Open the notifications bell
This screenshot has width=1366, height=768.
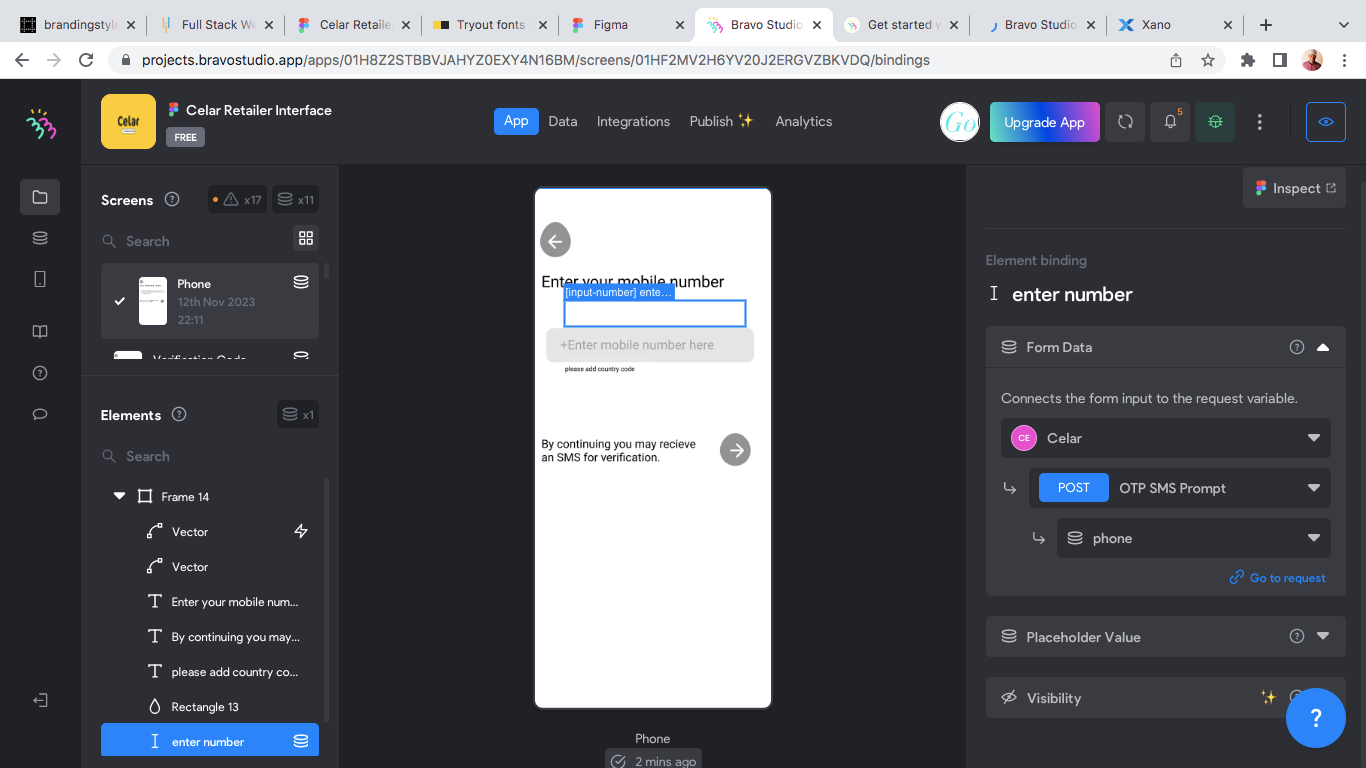pyautogui.click(x=1170, y=122)
